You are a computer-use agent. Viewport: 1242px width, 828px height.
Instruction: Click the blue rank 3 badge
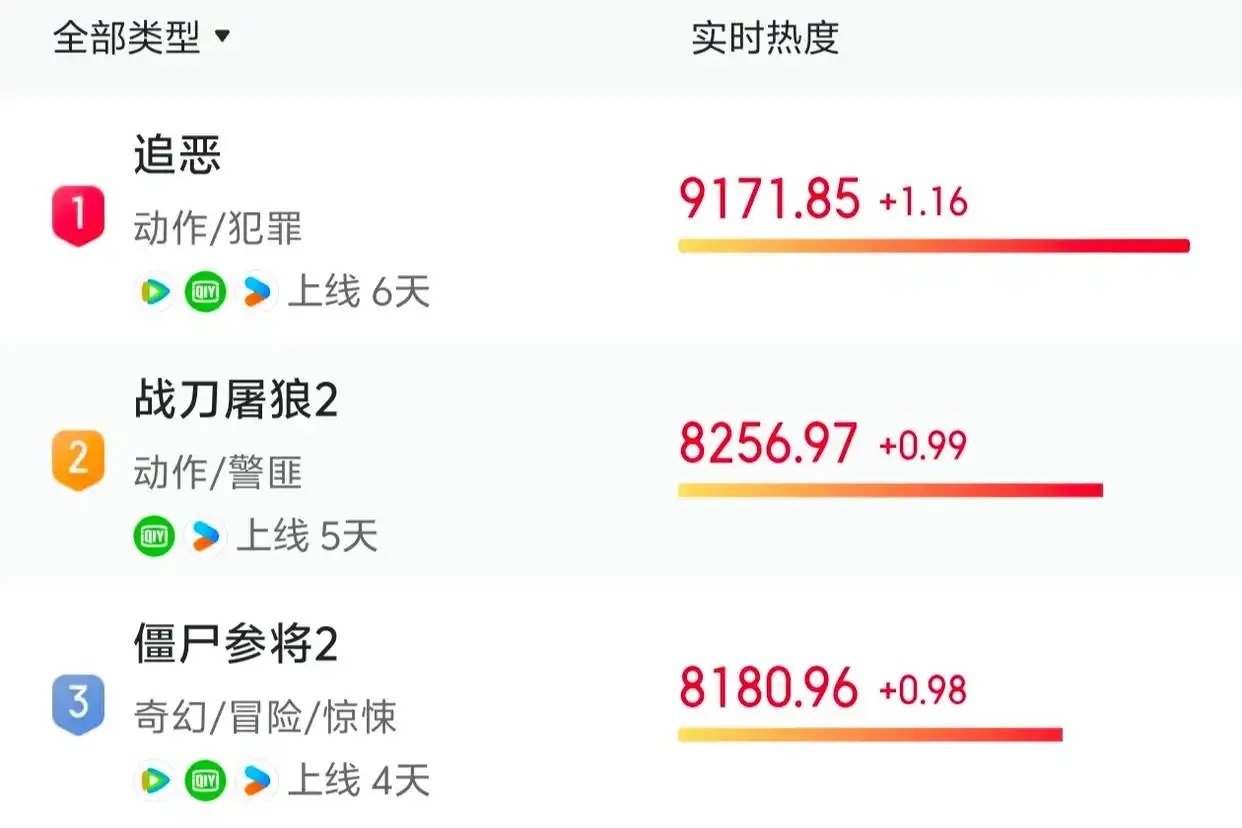click(78, 704)
